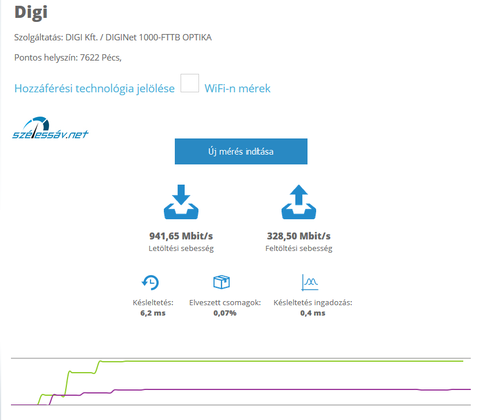
Task: Click the jitter graph icon
Action: (309, 282)
